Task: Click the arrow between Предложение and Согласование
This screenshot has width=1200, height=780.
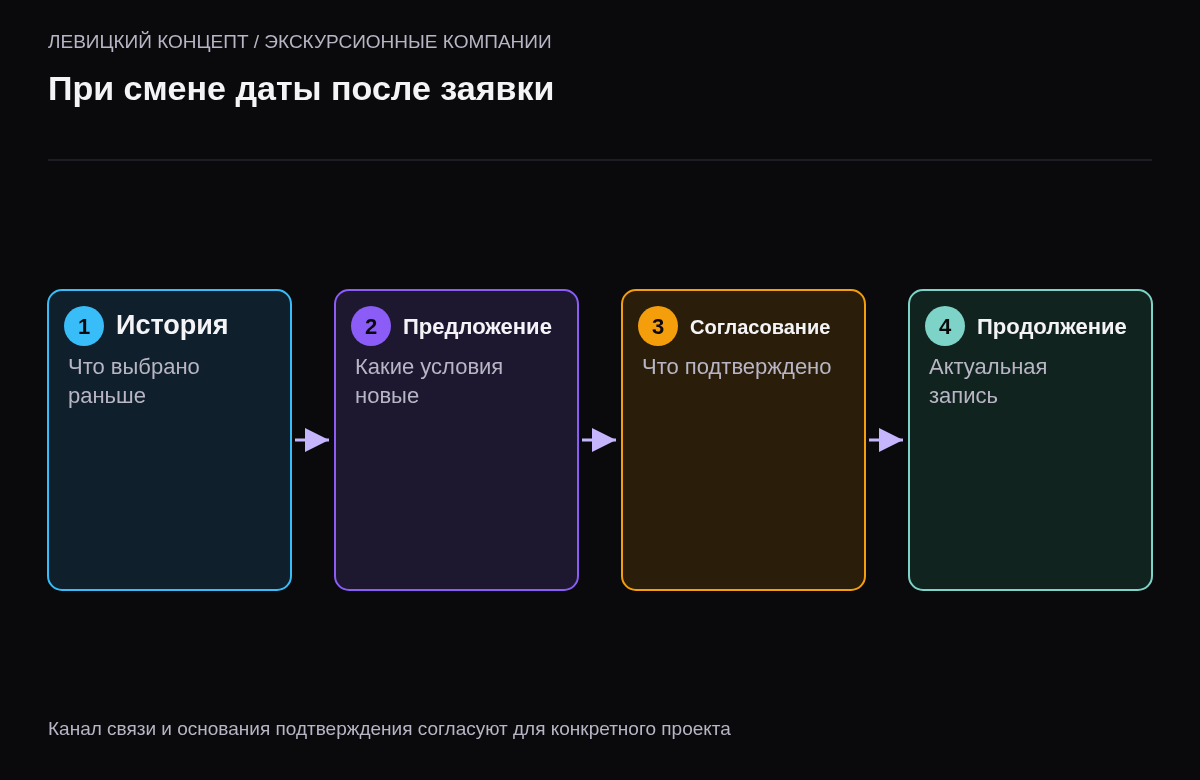Action: click(599, 440)
